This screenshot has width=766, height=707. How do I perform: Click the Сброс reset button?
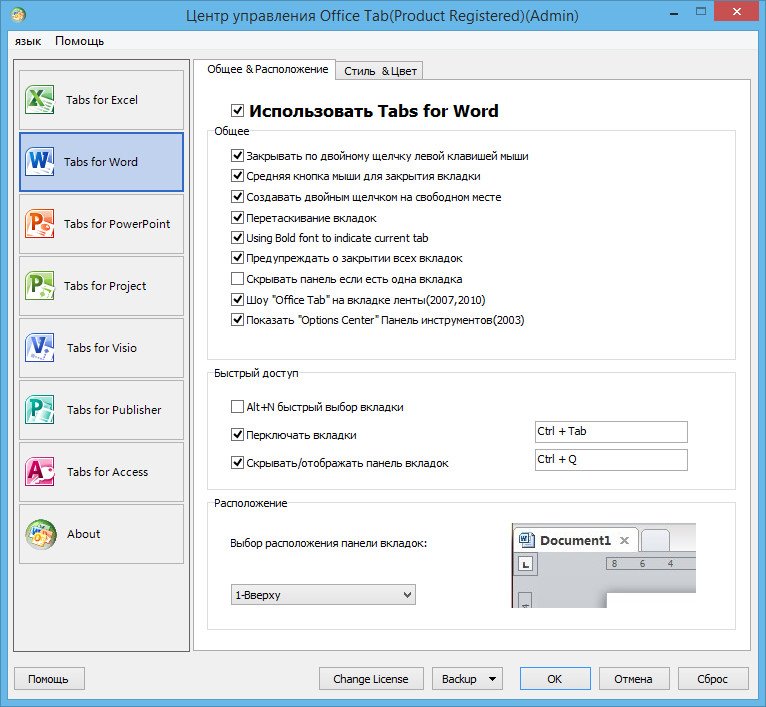click(713, 679)
